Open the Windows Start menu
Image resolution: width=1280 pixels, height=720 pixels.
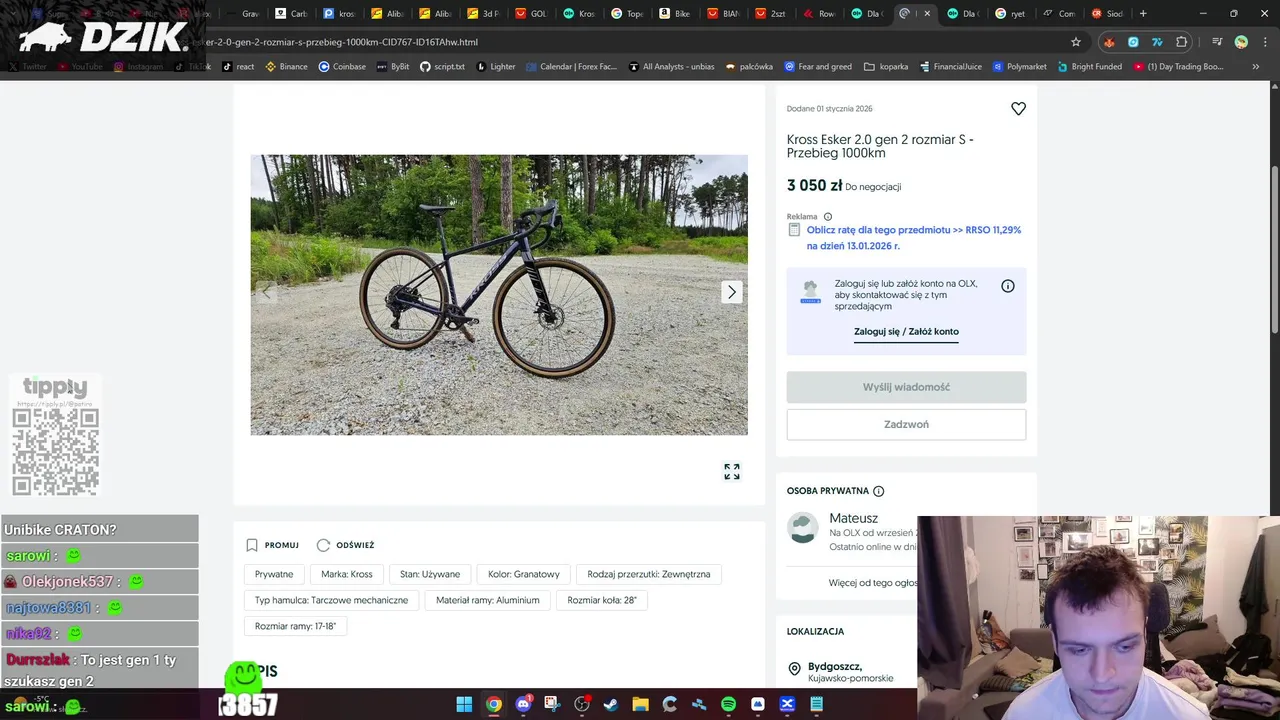[464, 704]
